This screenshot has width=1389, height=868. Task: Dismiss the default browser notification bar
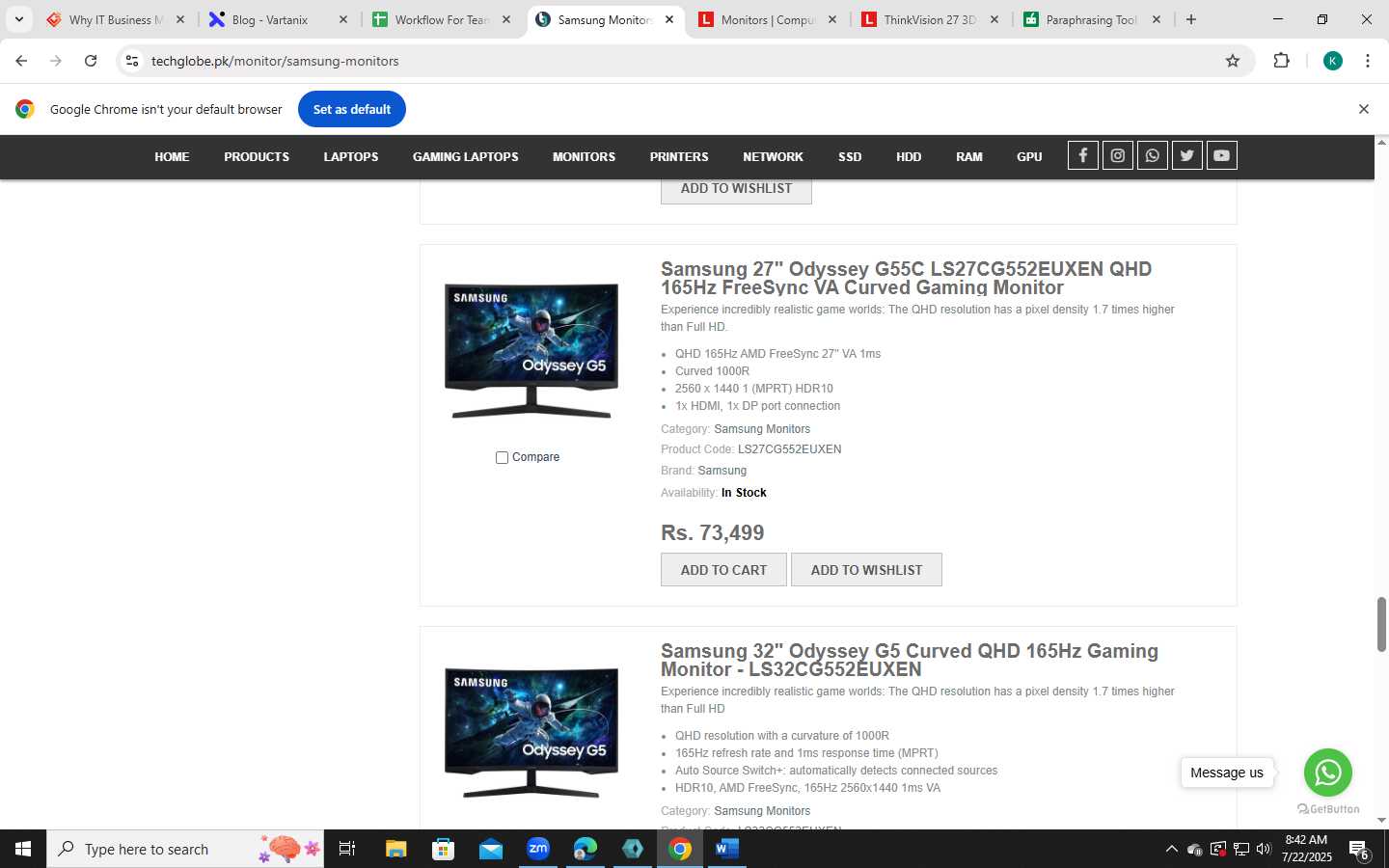(x=1364, y=109)
